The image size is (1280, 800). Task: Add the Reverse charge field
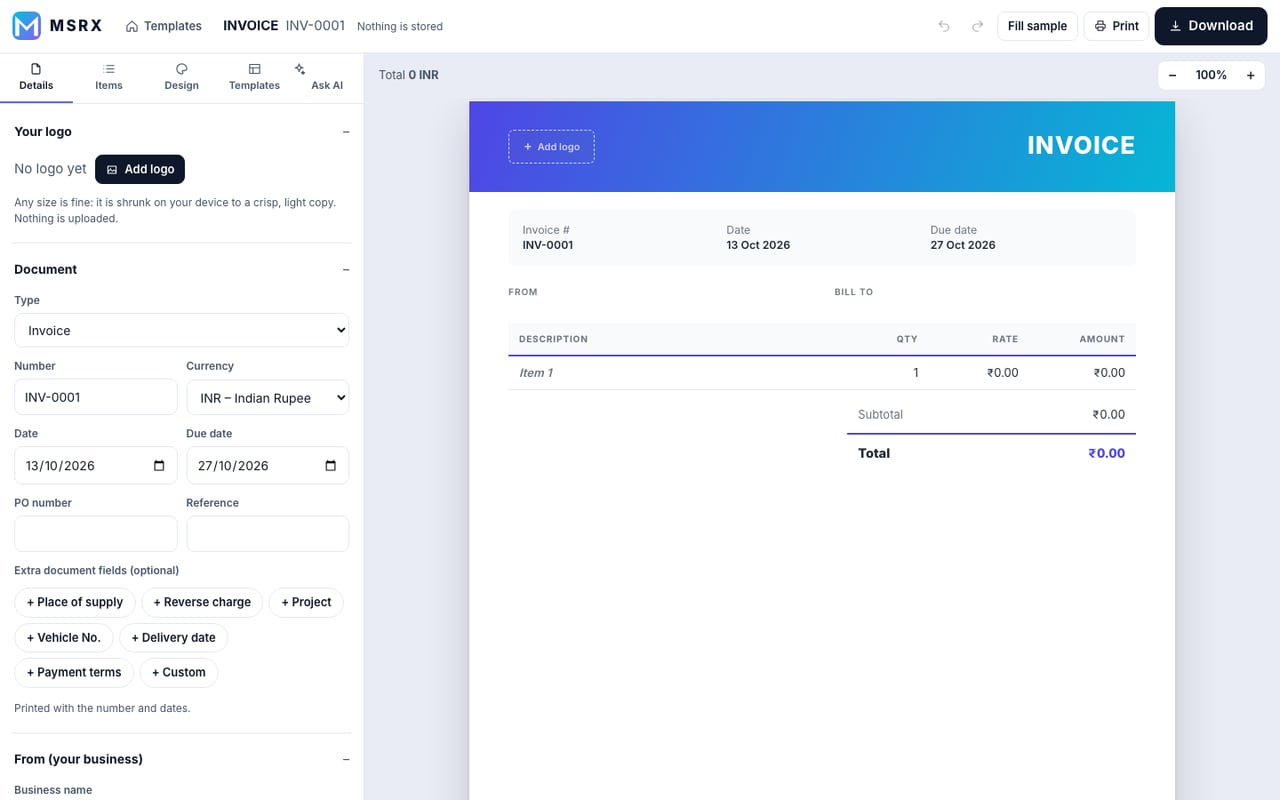click(x=202, y=602)
